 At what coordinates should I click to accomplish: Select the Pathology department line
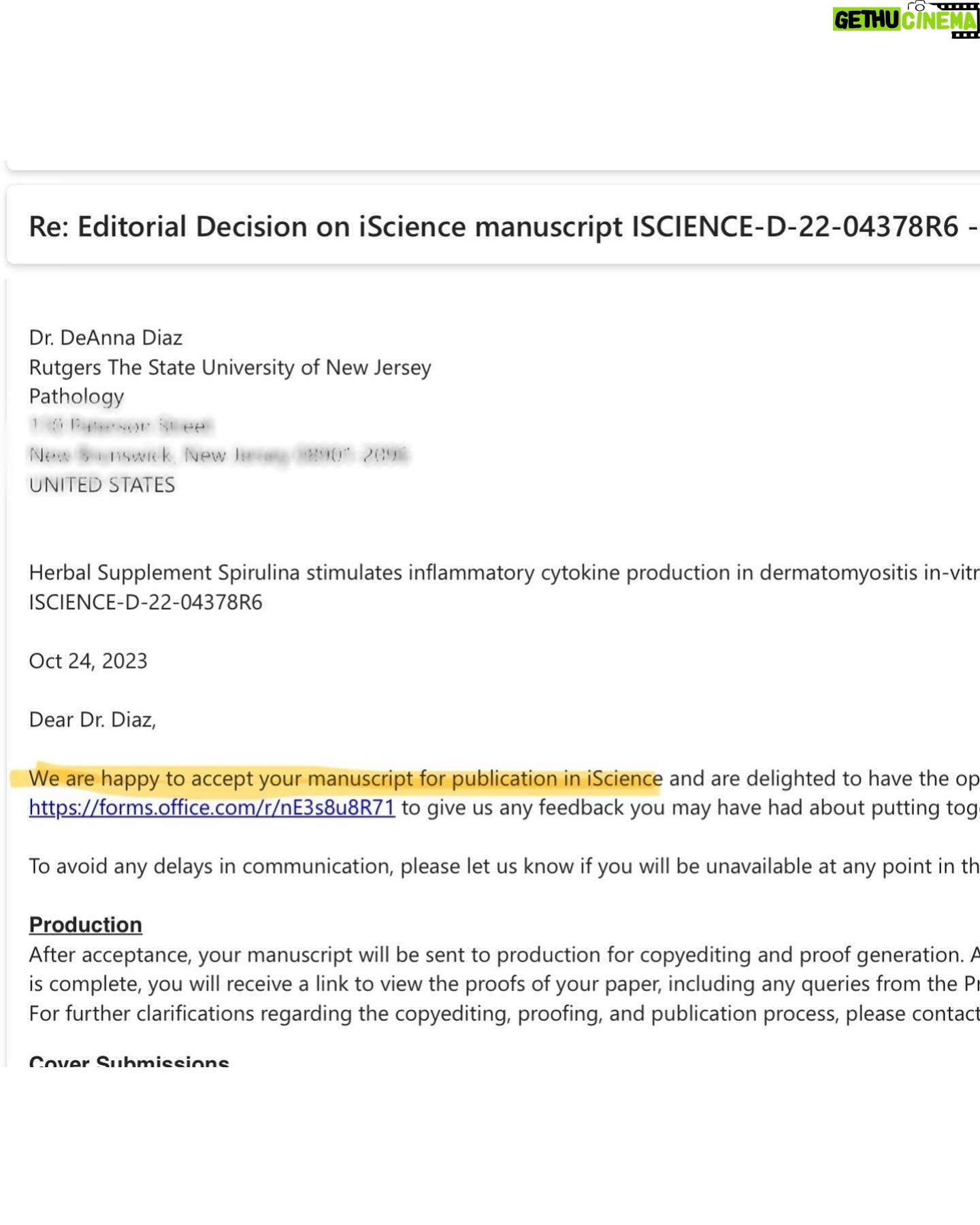click(x=76, y=397)
